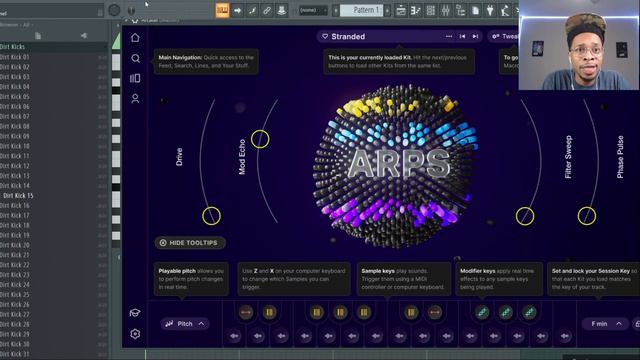Open Your Stuff profile icon
This screenshot has width=640, height=360.
(x=135, y=98)
